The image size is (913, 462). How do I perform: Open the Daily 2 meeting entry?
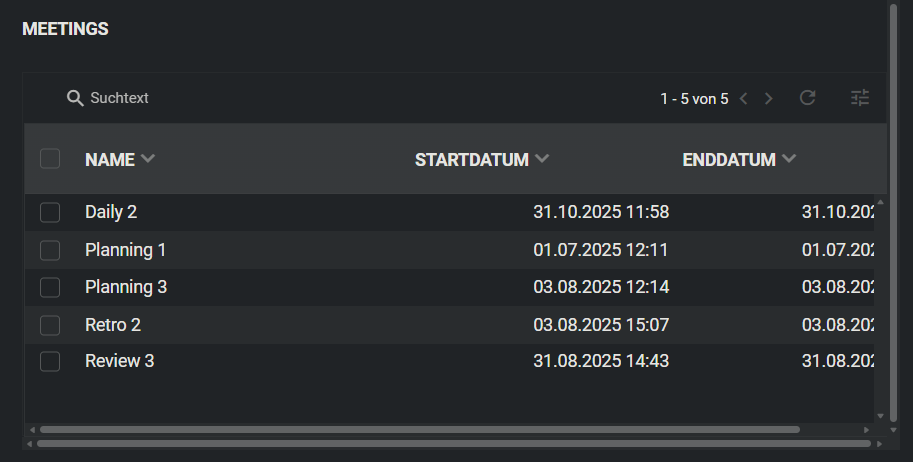click(x=111, y=212)
